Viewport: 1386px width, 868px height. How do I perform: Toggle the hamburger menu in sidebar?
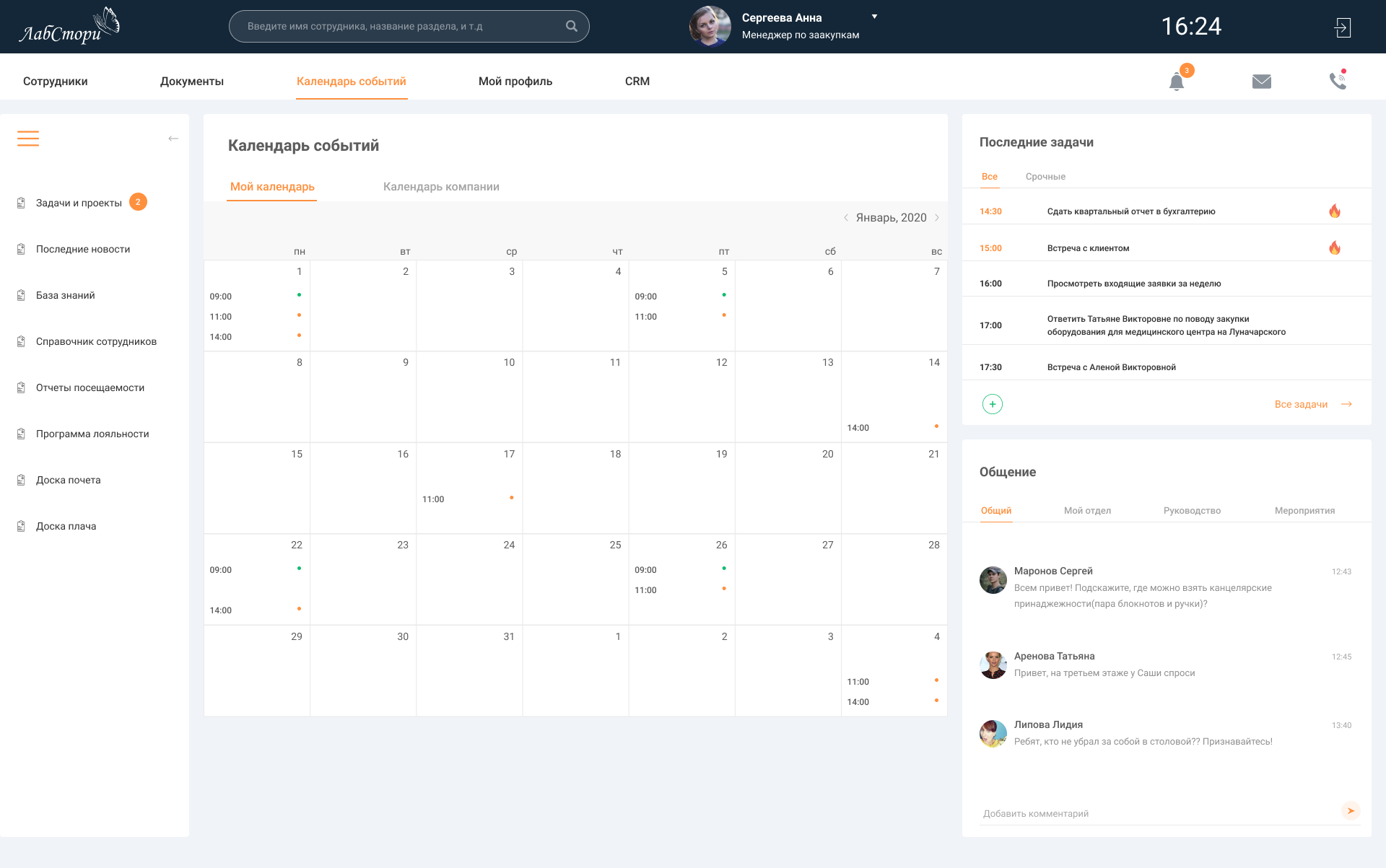pyautogui.click(x=28, y=138)
